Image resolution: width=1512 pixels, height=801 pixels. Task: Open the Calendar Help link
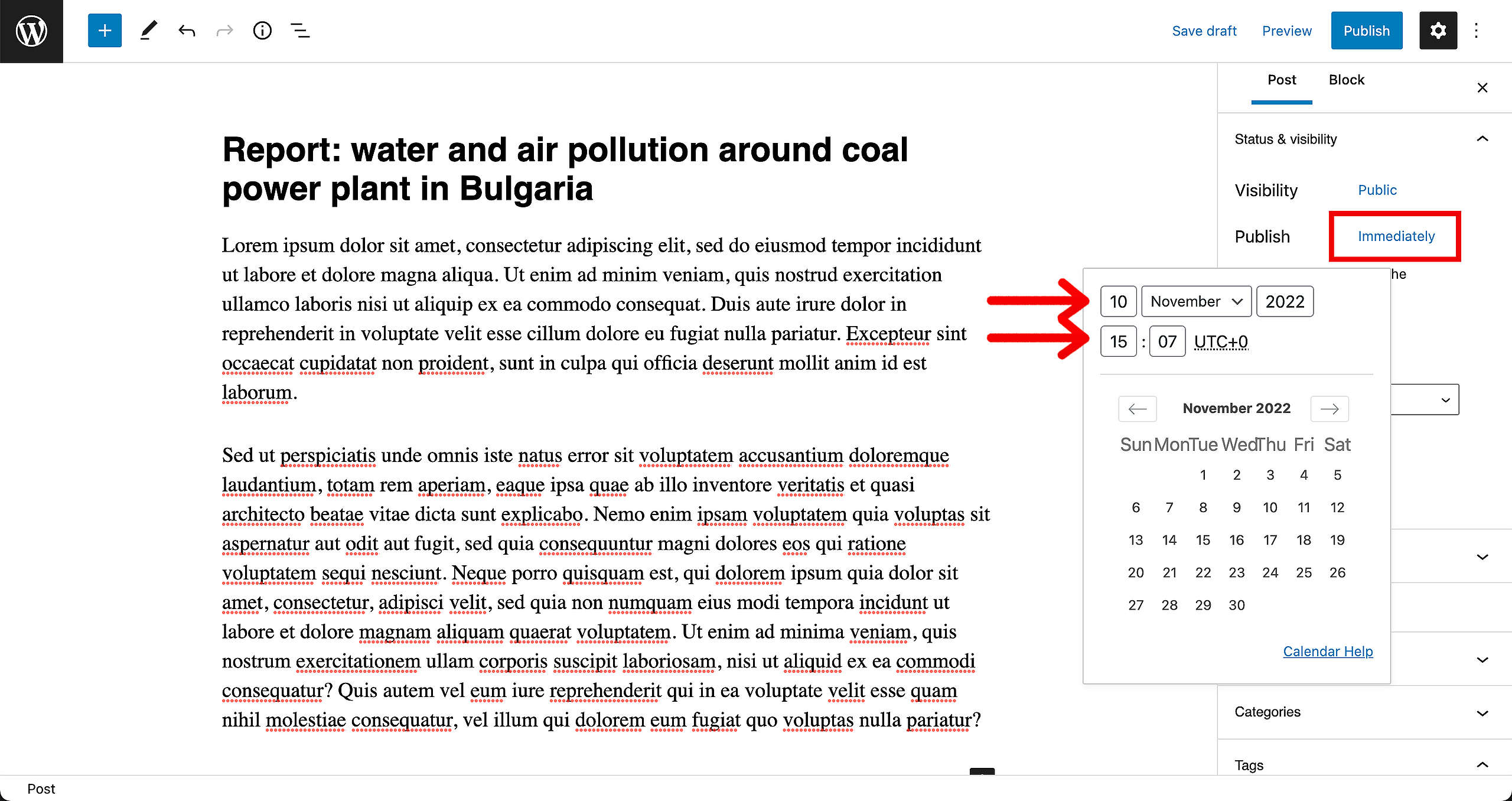coord(1328,651)
